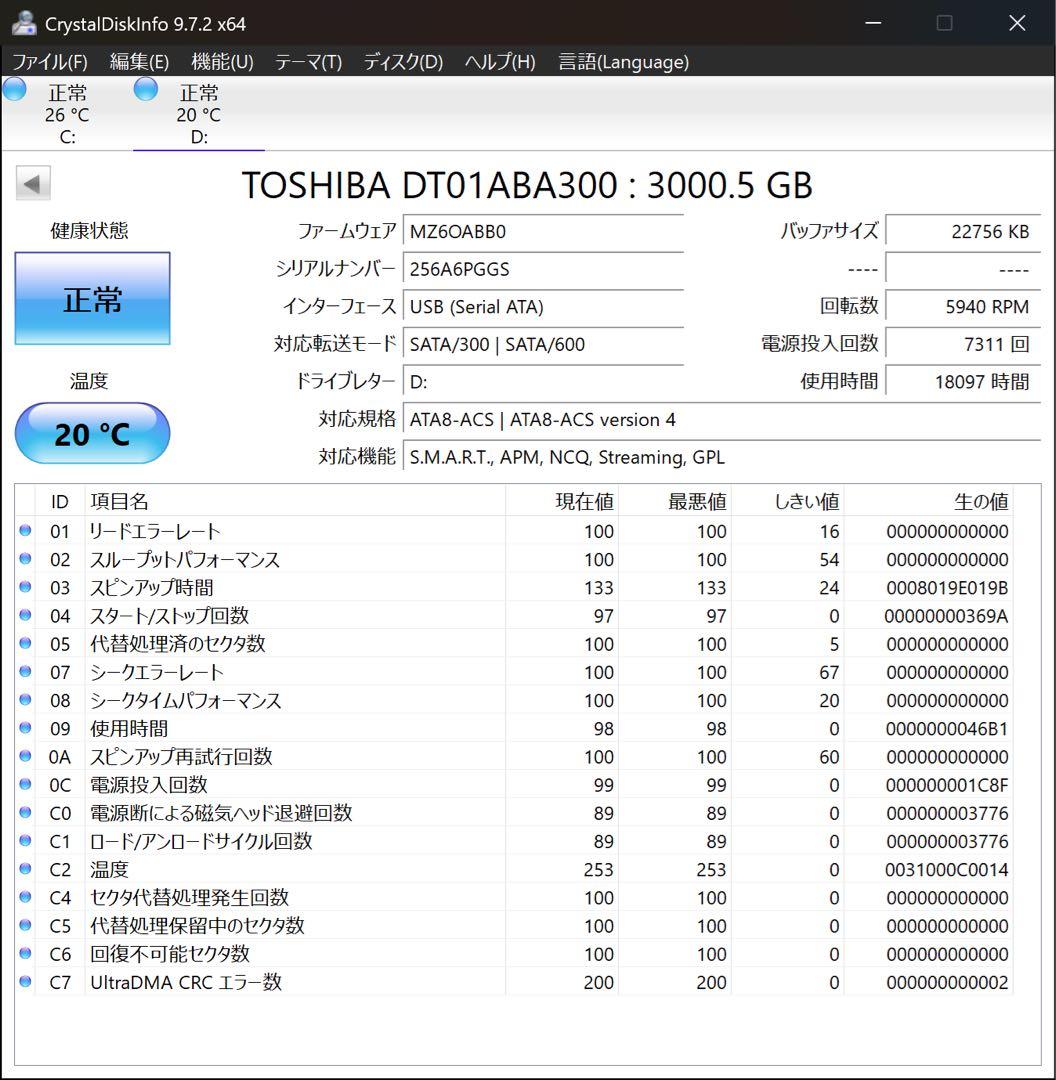The image size is (1056, 1080).
Task: Click the CrystalDiskInfo app icon in title bar
Action: point(24,23)
